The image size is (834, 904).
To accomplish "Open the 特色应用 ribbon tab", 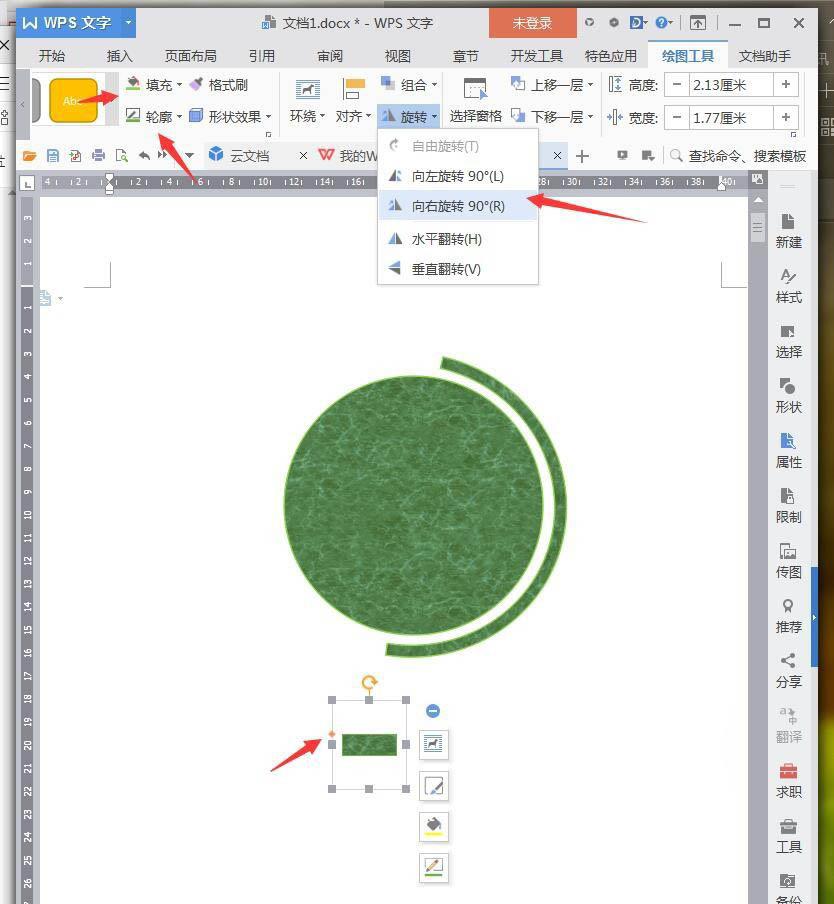I will click(x=610, y=56).
